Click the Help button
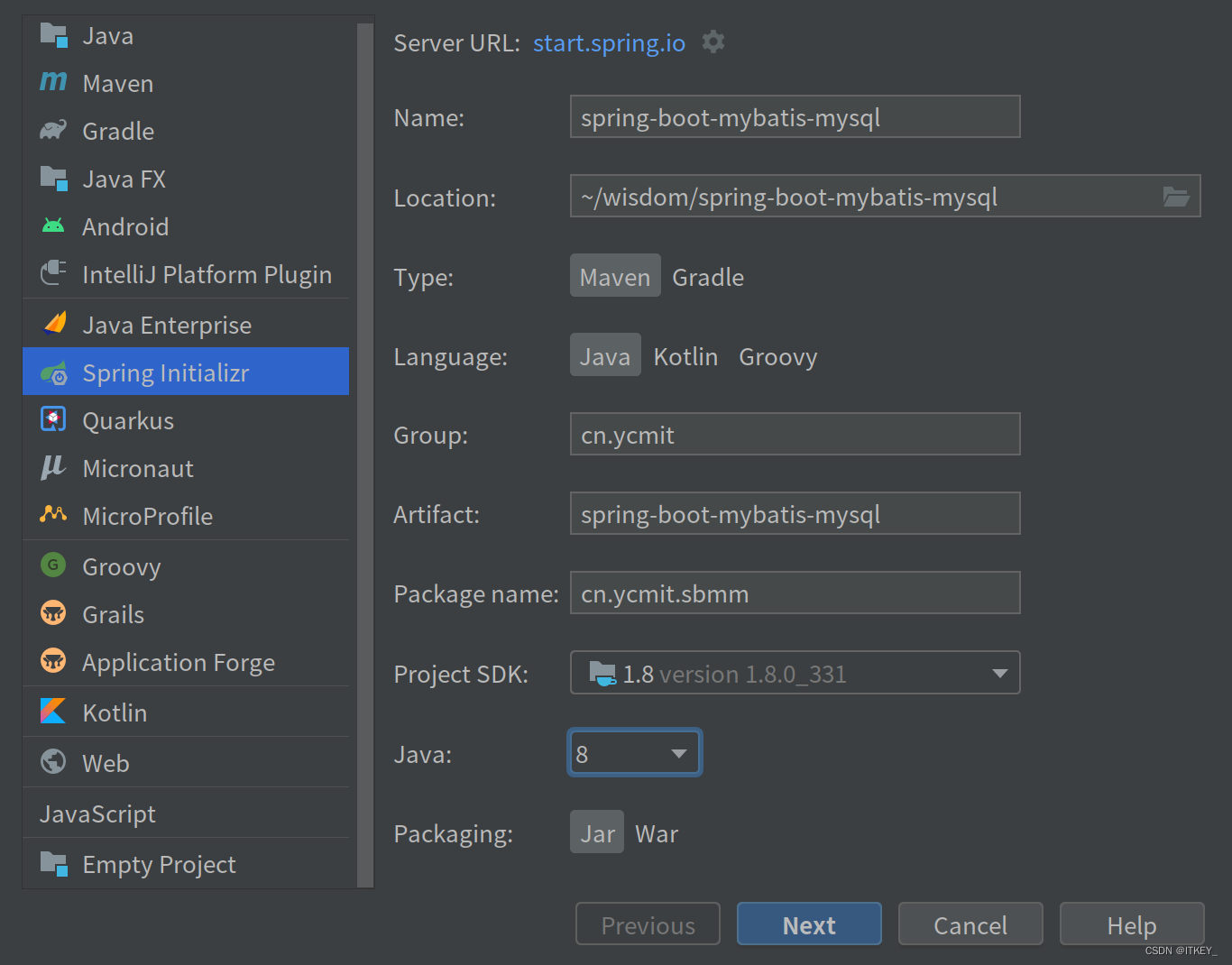Viewport: 1232px width, 965px height. 1132,924
